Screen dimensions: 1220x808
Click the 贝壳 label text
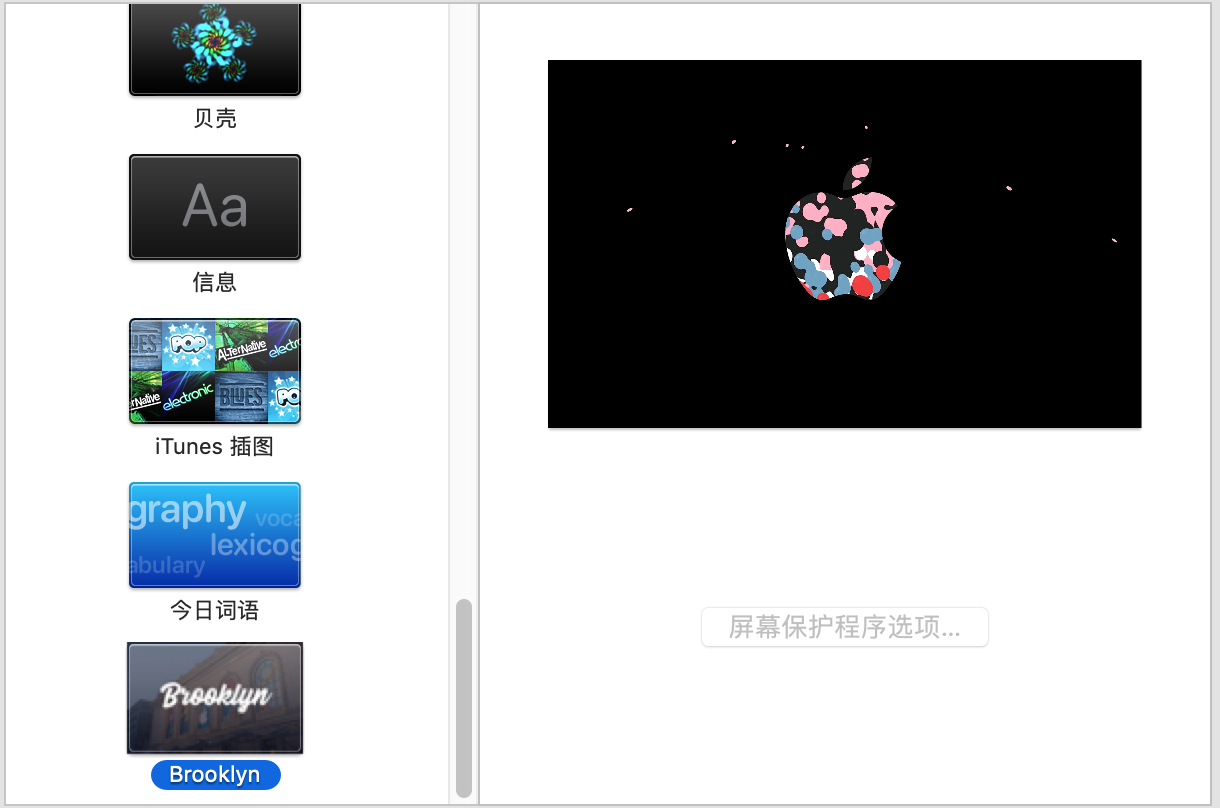(215, 118)
